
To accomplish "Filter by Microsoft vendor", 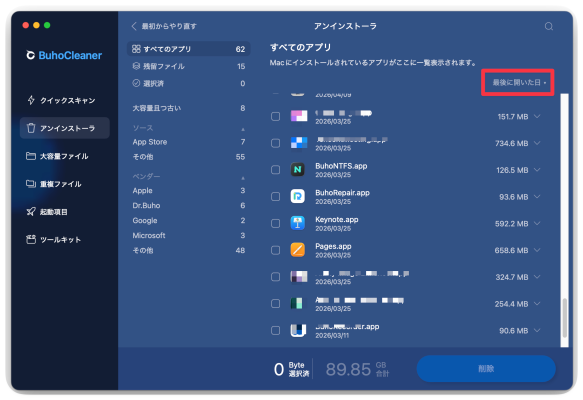I will point(189,235).
